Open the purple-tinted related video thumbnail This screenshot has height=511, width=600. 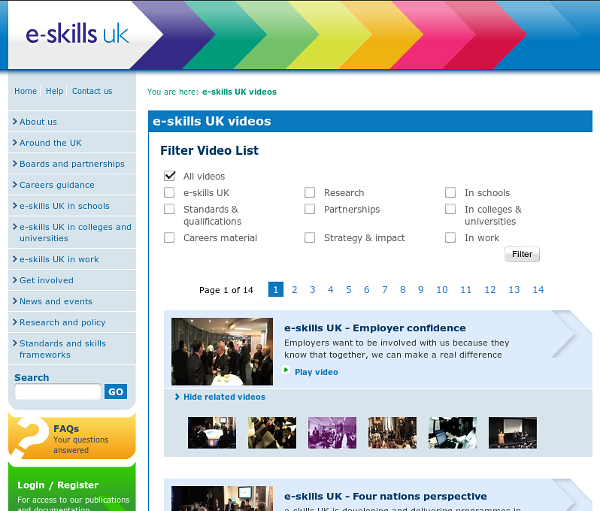332,433
